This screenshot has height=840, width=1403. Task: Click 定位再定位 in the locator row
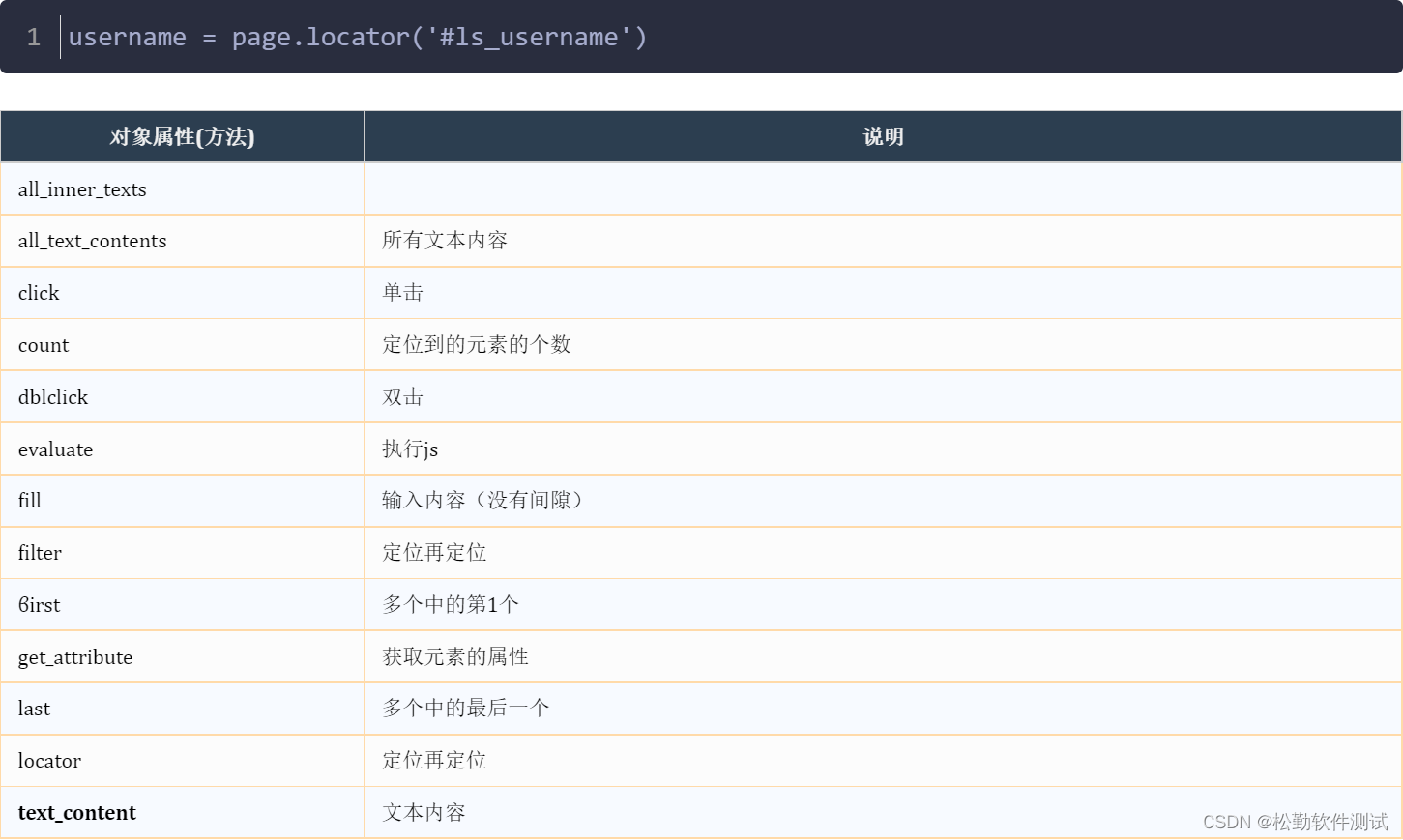pos(434,761)
